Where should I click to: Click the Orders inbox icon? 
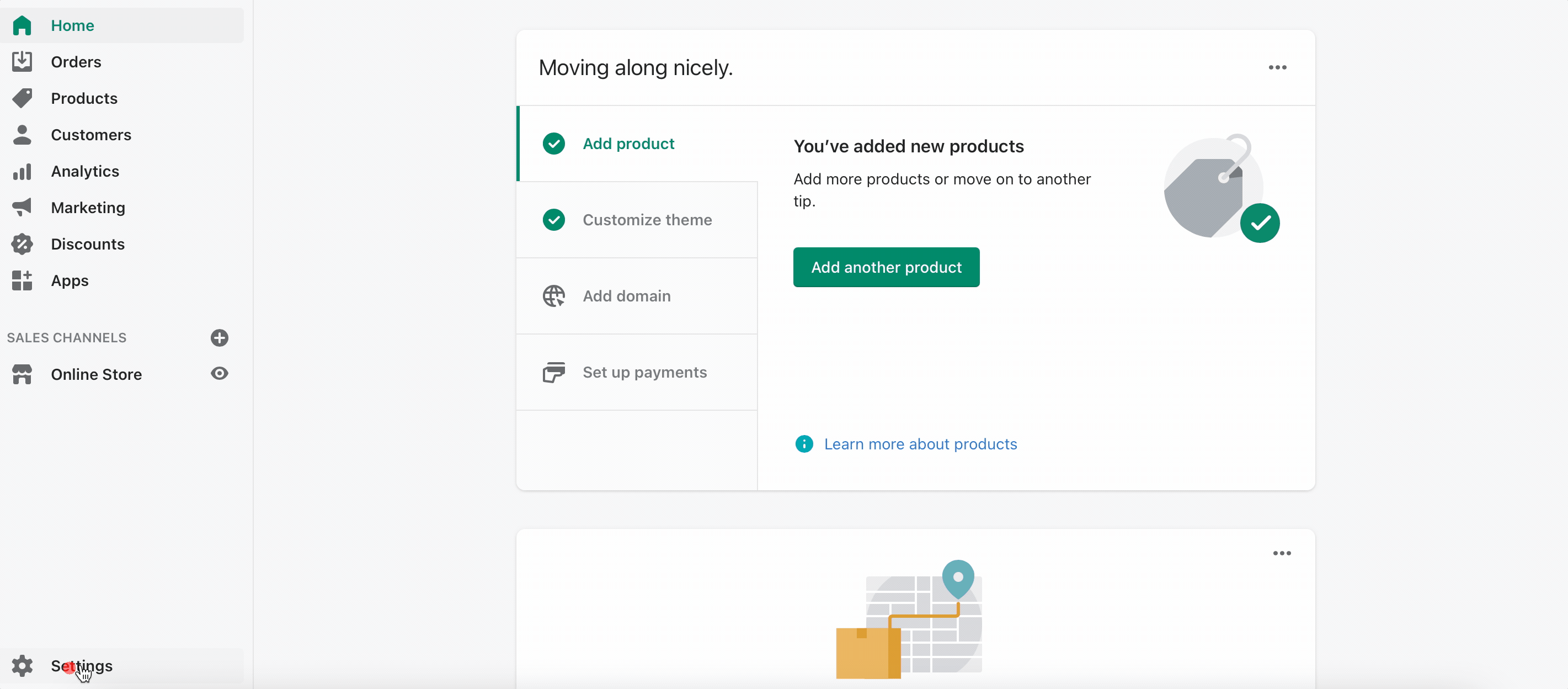[22, 61]
